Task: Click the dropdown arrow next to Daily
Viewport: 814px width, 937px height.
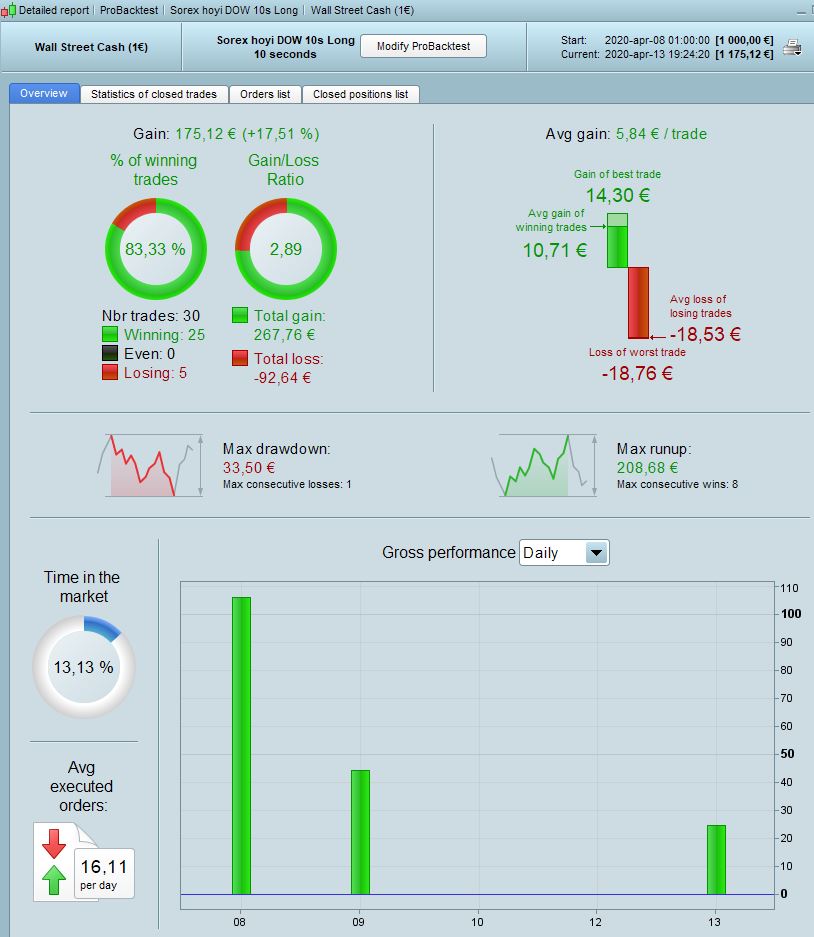Action: coord(596,553)
